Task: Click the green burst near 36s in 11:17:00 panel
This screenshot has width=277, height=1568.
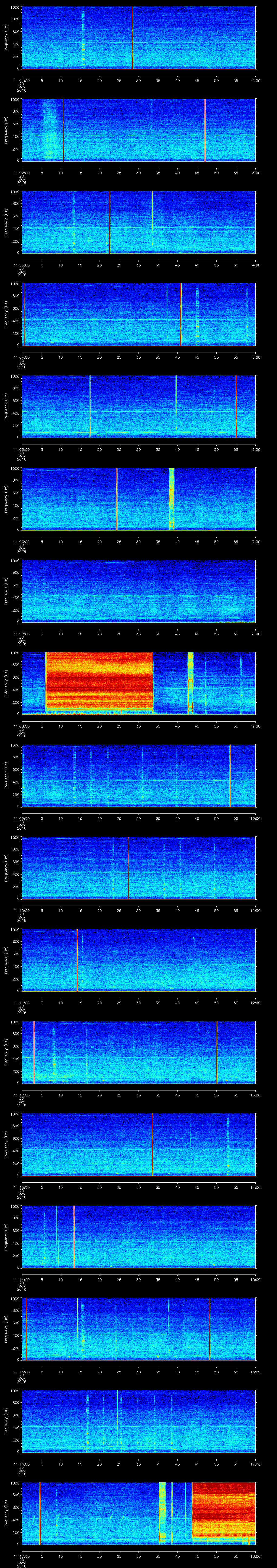Action: pyautogui.click(x=162, y=1513)
